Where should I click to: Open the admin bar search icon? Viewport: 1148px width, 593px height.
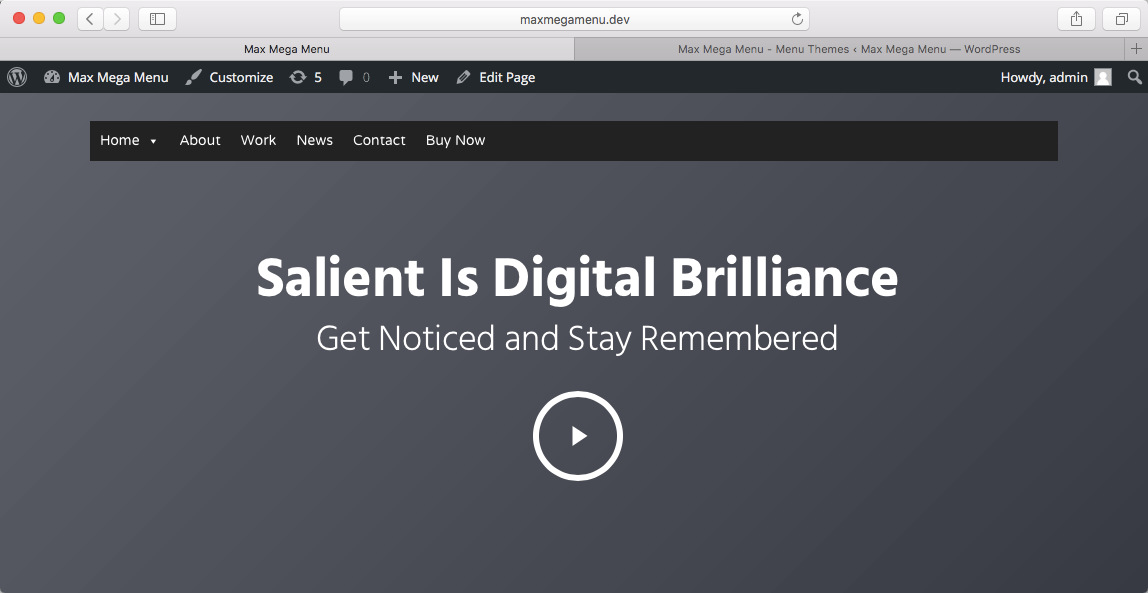(1134, 77)
